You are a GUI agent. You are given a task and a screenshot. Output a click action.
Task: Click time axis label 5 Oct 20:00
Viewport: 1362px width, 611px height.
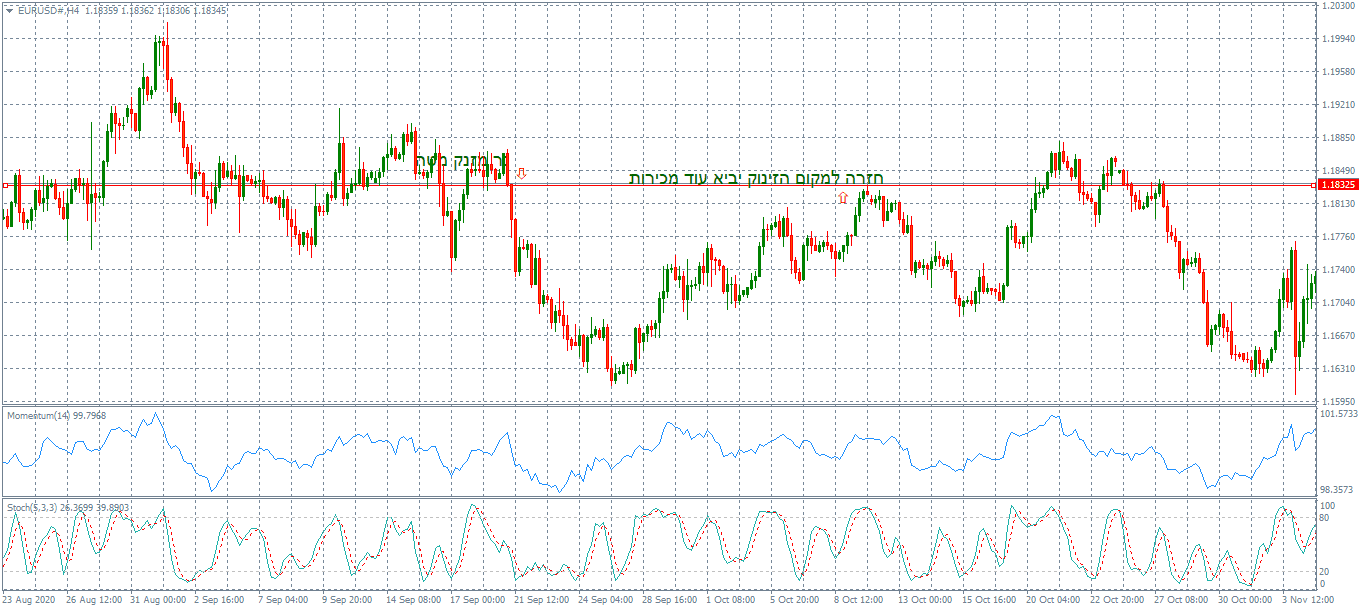coord(797,601)
